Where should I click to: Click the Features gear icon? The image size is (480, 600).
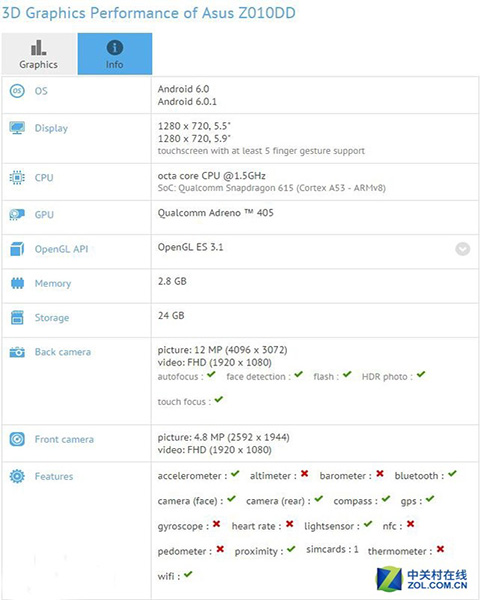(17, 476)
